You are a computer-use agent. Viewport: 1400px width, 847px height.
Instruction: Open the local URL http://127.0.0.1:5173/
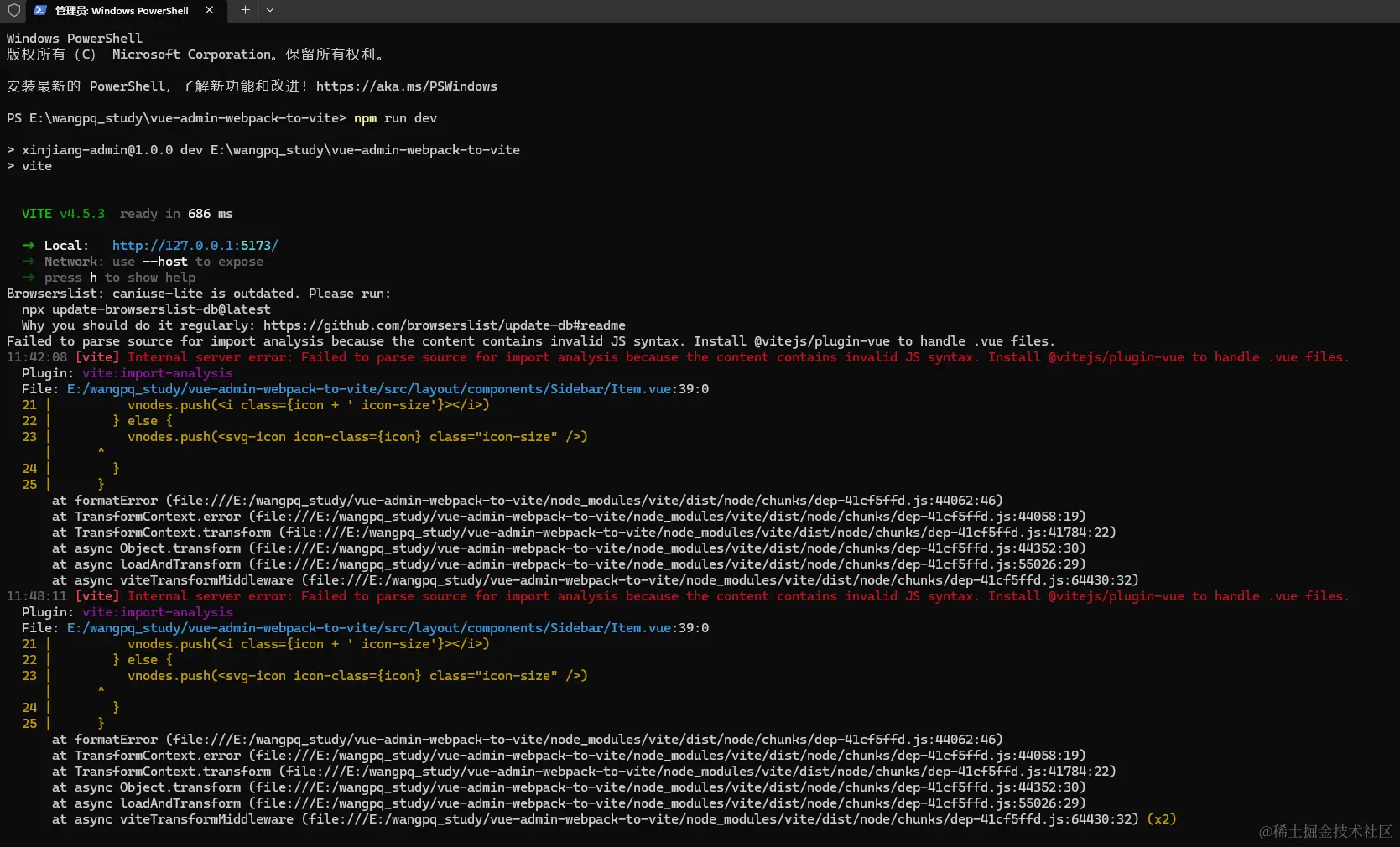195,246
